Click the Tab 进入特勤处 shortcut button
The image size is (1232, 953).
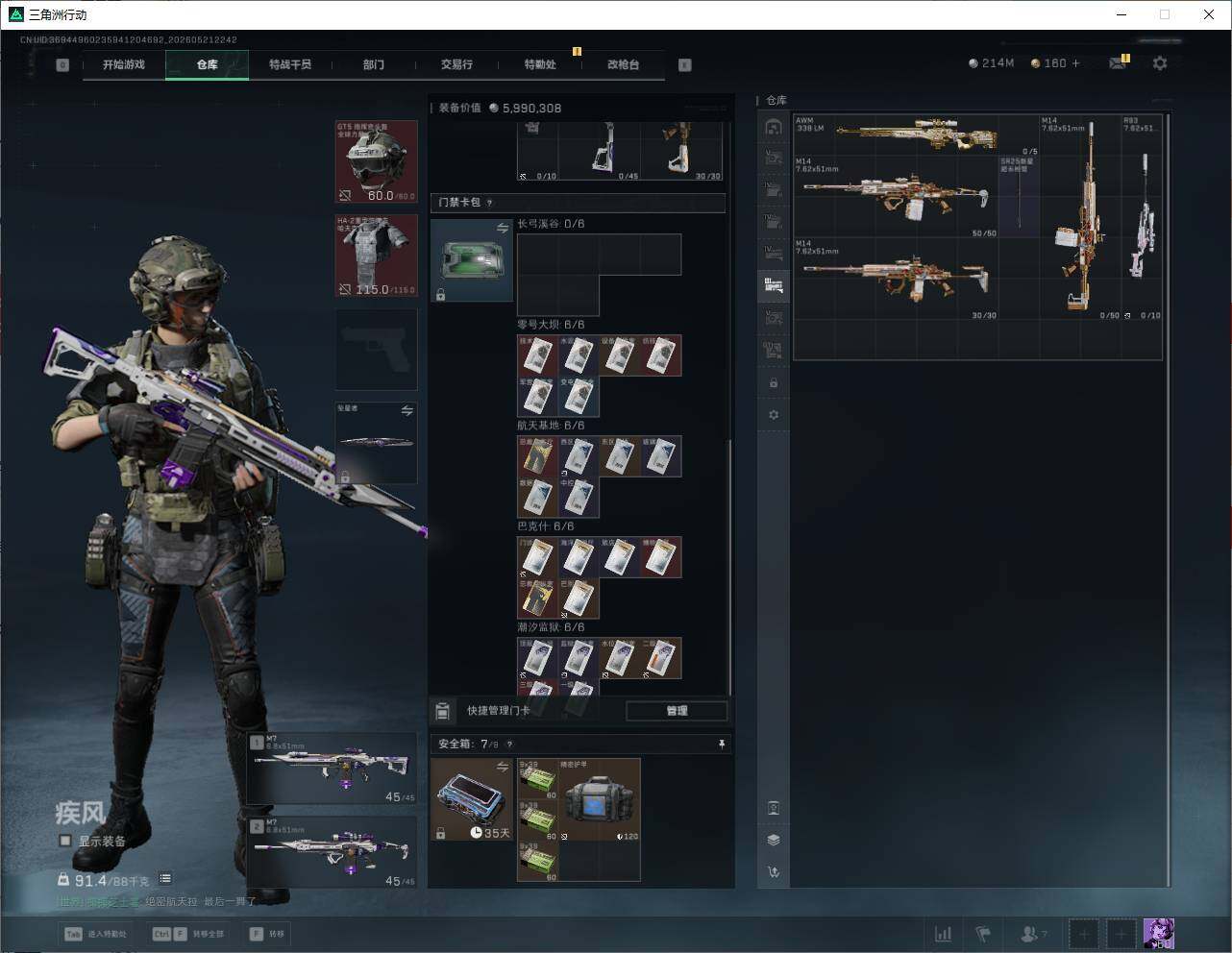(x=95, y=934)
